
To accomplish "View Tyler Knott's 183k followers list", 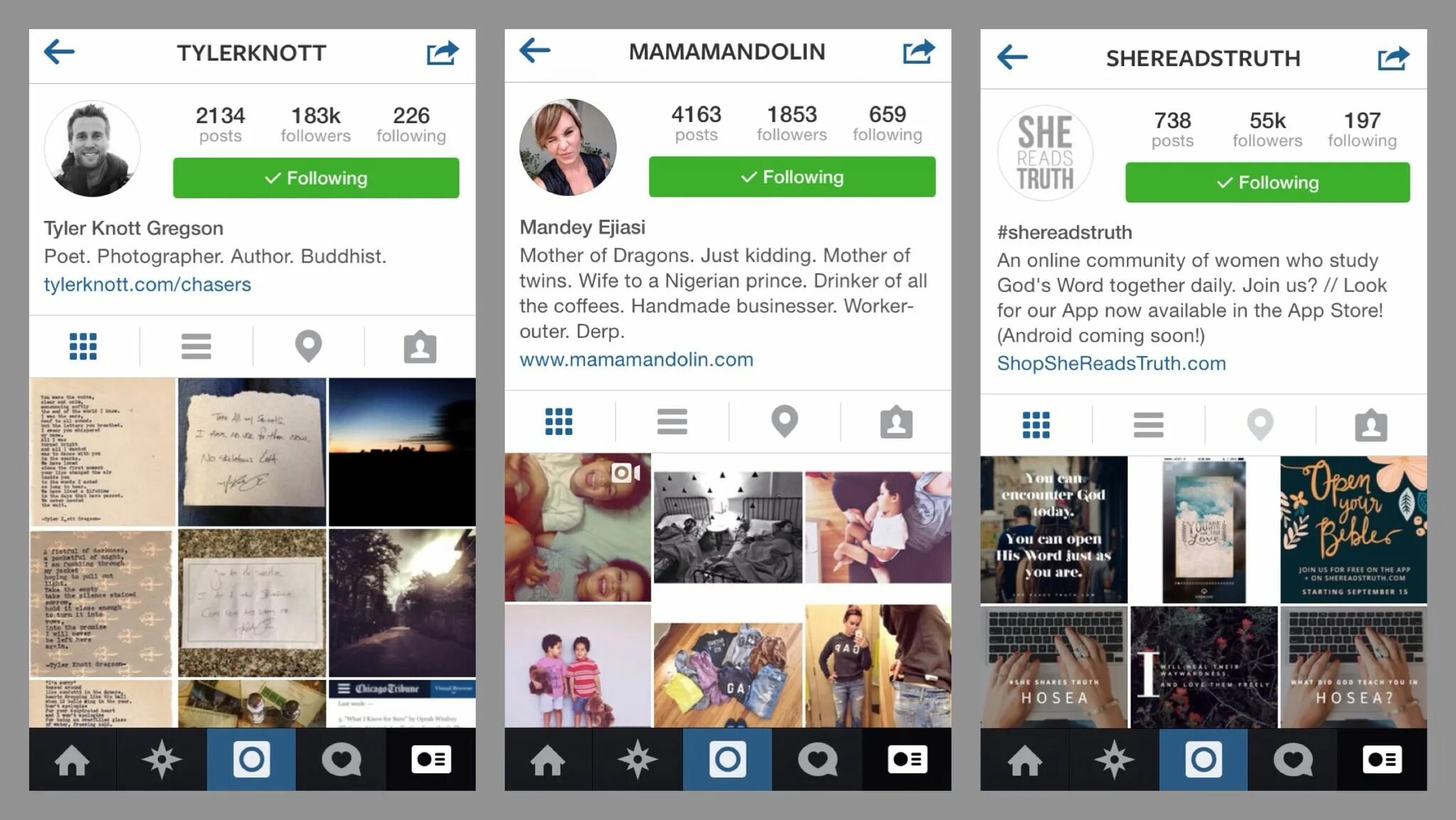I will 316,124.
